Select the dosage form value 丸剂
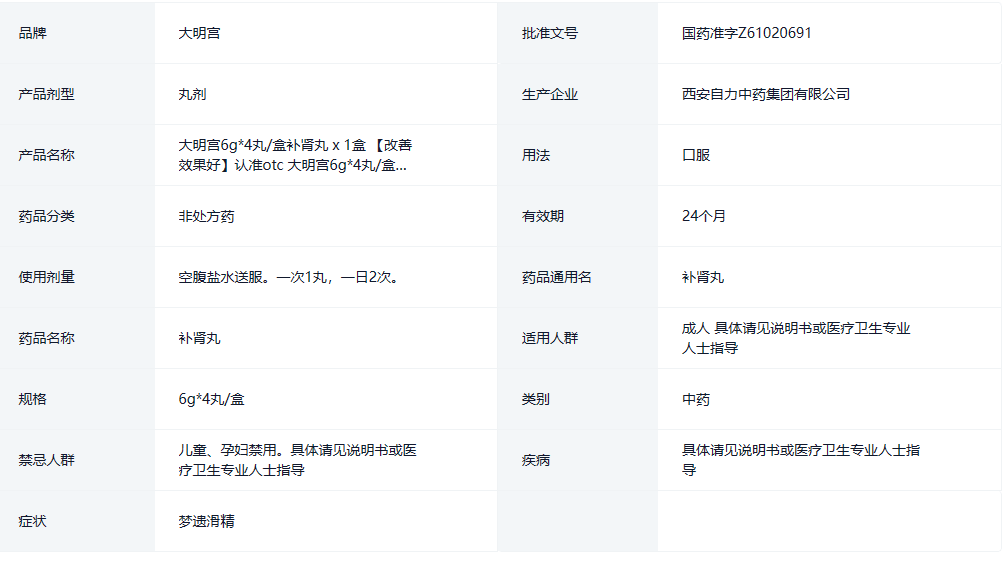This screenshot has height=564, width=1003. pyautogui.click(x=192, y=94)
